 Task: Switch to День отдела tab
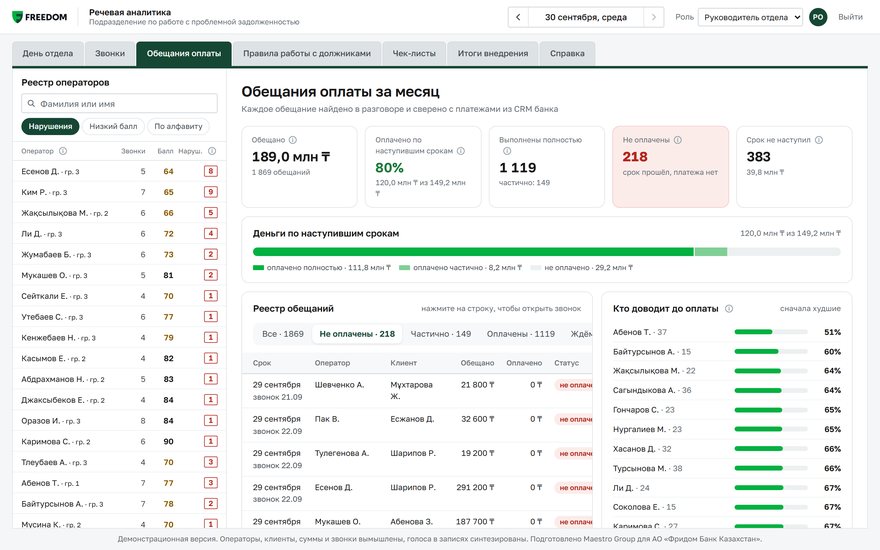(x=48, y=53)
